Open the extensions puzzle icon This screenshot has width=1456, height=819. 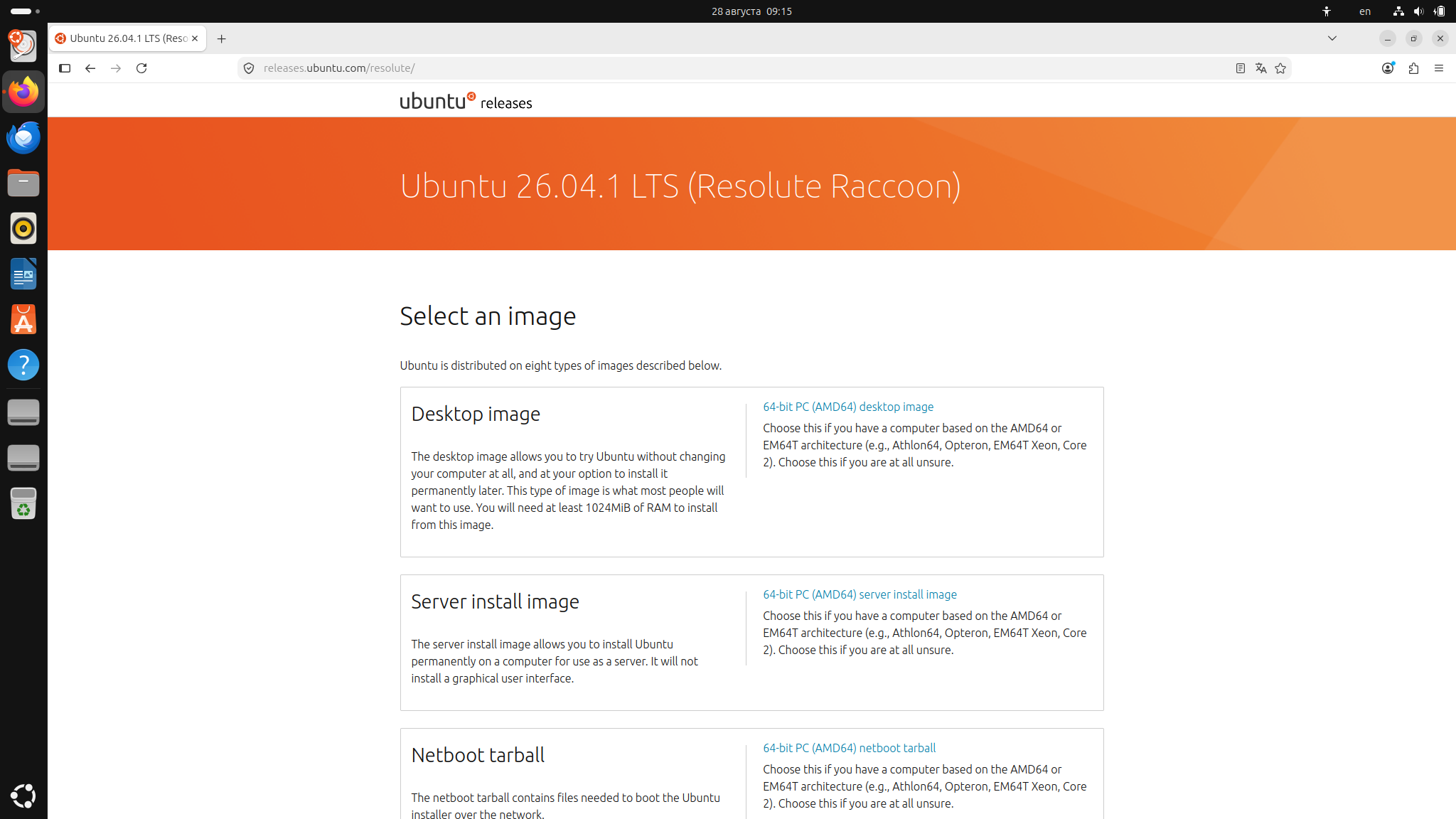(x=1413, y=68)
